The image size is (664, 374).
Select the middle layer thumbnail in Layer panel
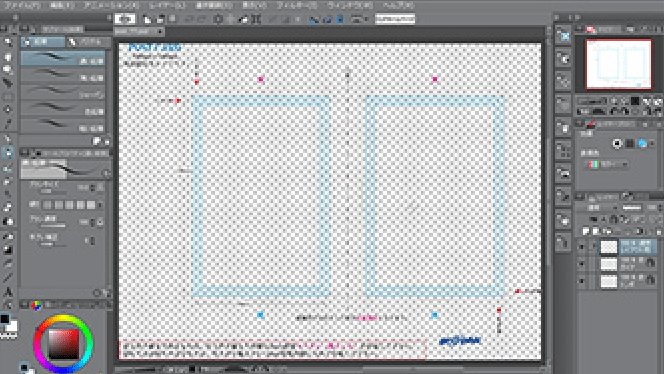coord(609,264)
